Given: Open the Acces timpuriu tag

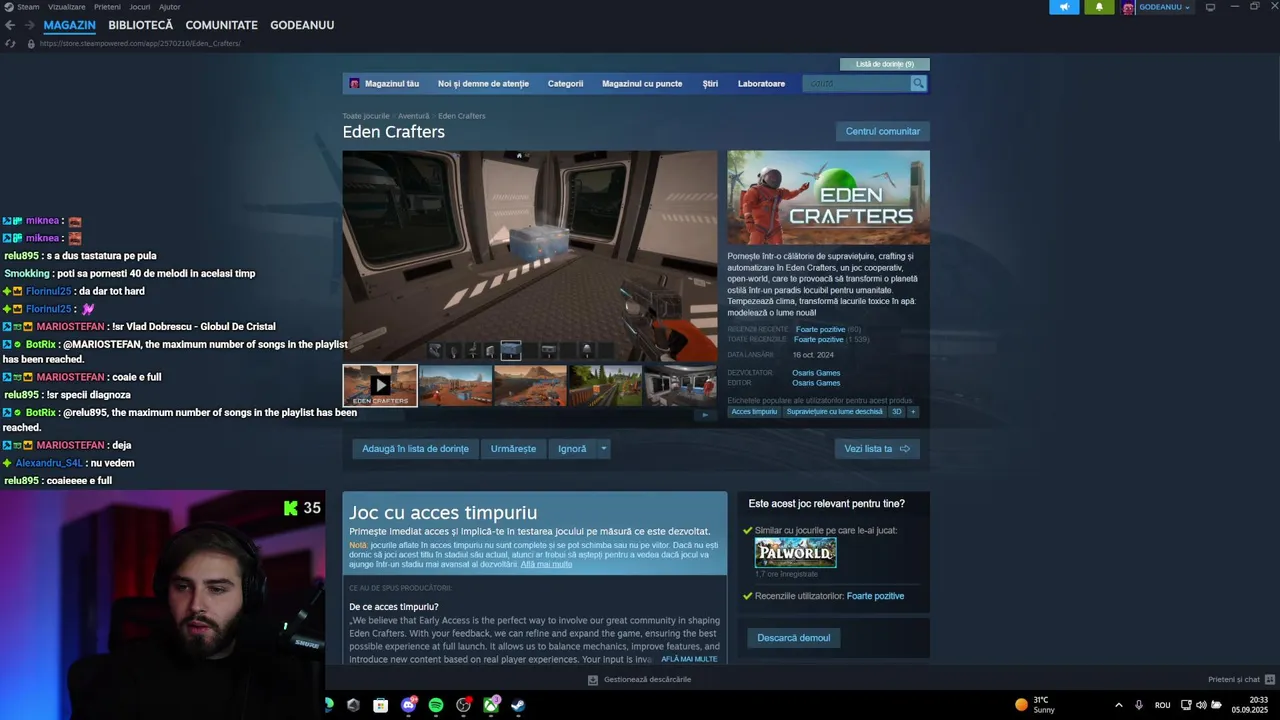Looking at the screenshot, I should click(x=754, y=412).
